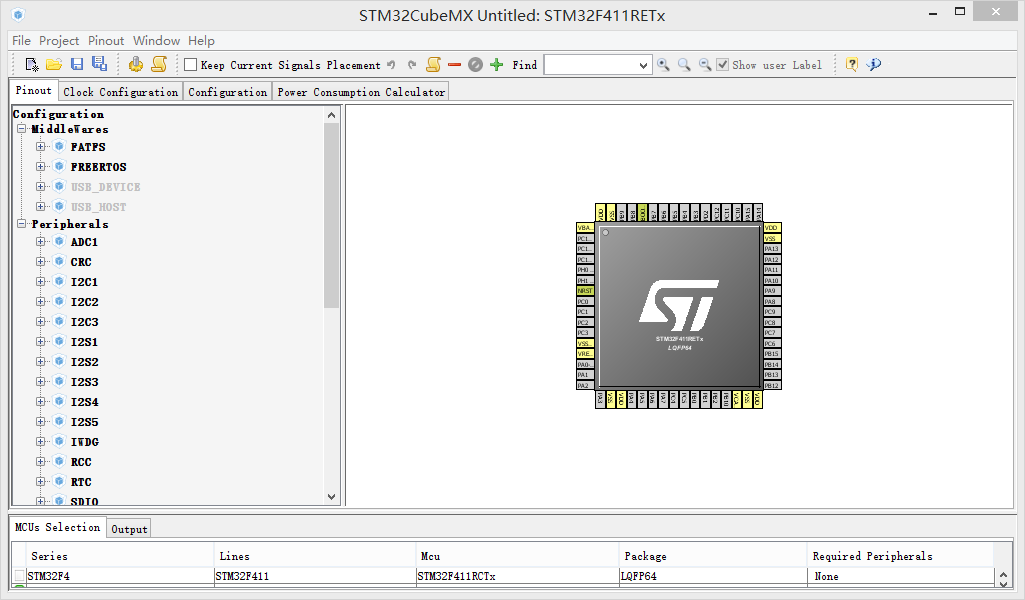Viewport: 1025px width, 600px height.
Task: Open the Help menu
Action: coord(201,41)
